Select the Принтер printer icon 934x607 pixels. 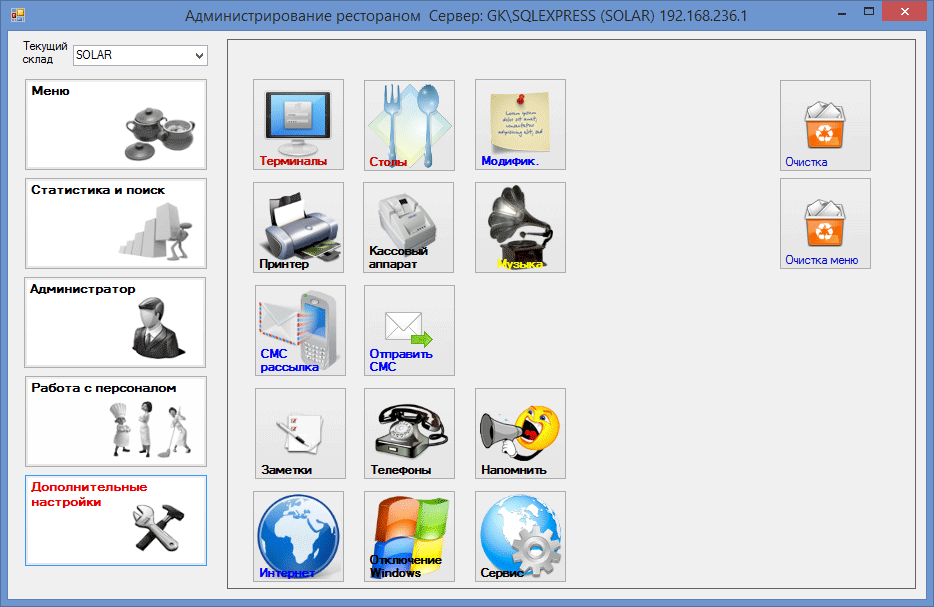coord(298,227)
